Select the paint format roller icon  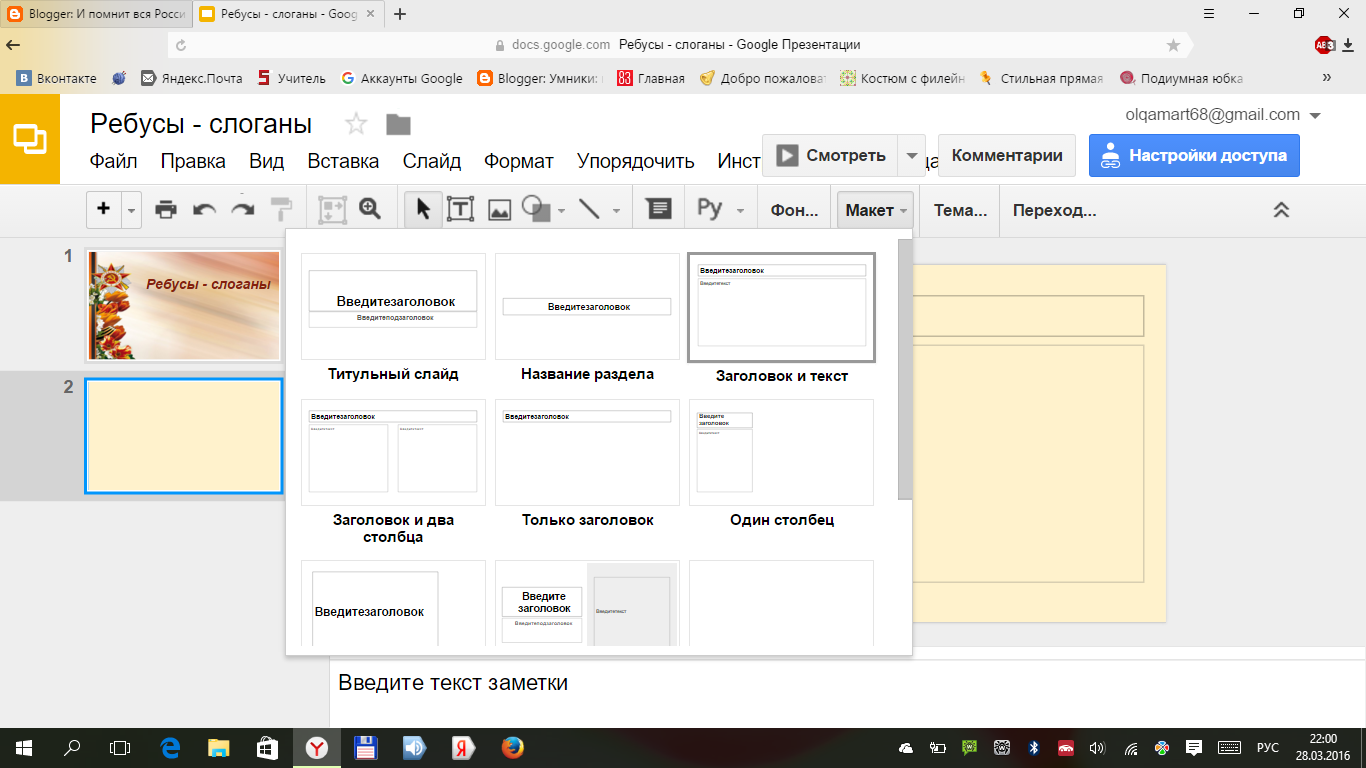282,210
